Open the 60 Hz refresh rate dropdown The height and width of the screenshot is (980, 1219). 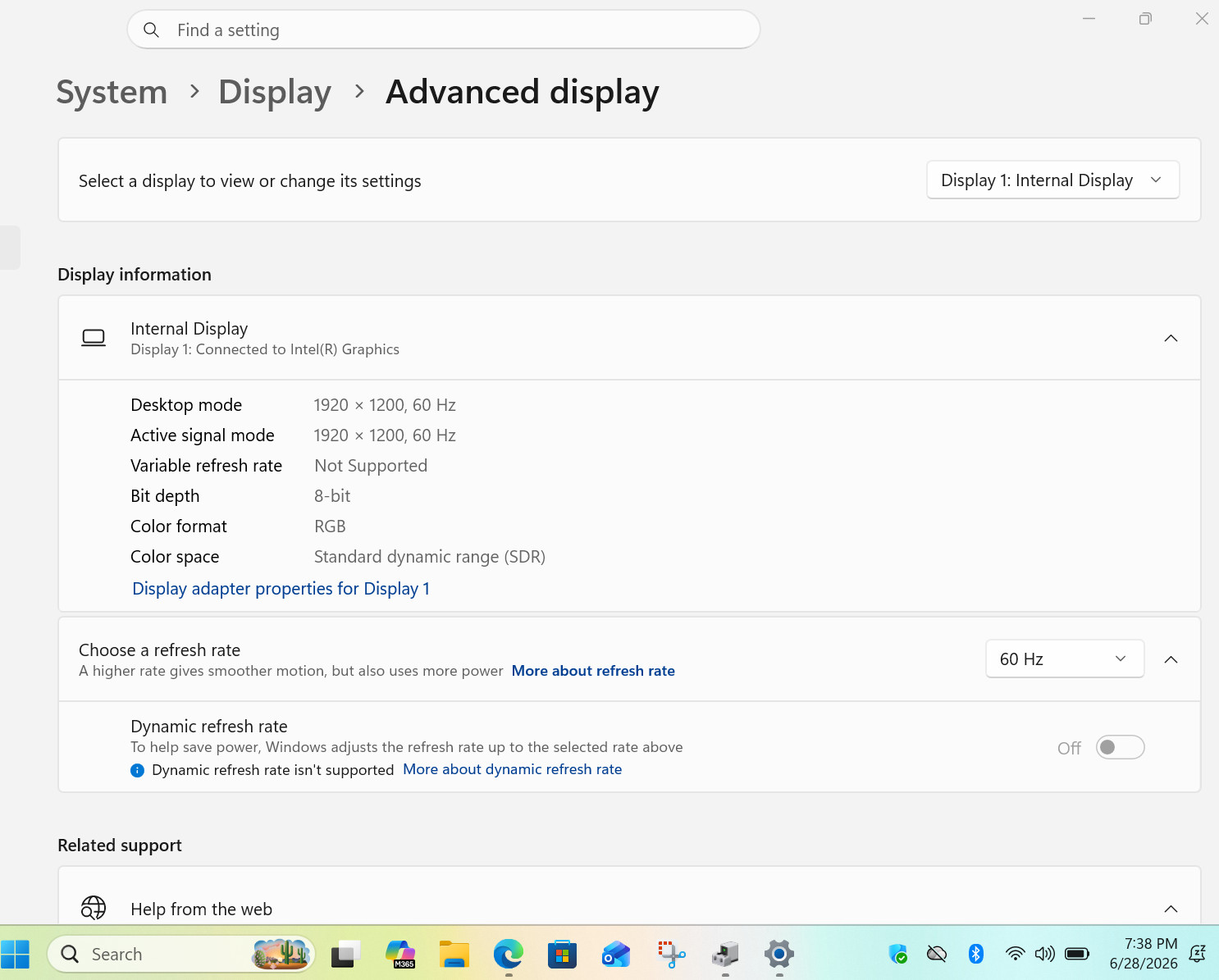click(1064, 659)
